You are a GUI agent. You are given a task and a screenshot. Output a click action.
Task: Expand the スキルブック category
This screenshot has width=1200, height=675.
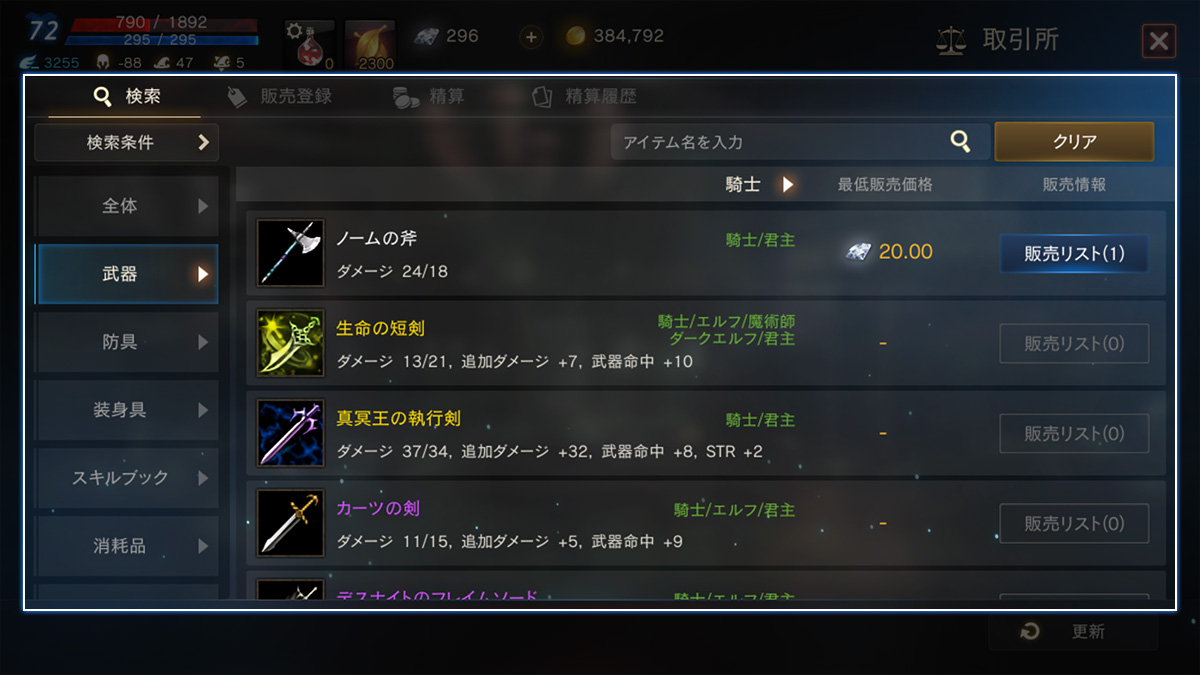coord(126,478)
